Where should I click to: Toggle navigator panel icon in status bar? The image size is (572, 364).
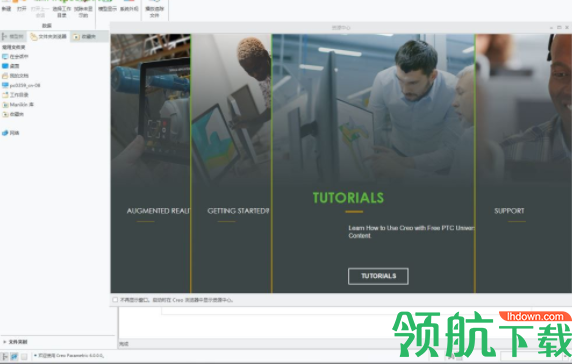[5, 356]
